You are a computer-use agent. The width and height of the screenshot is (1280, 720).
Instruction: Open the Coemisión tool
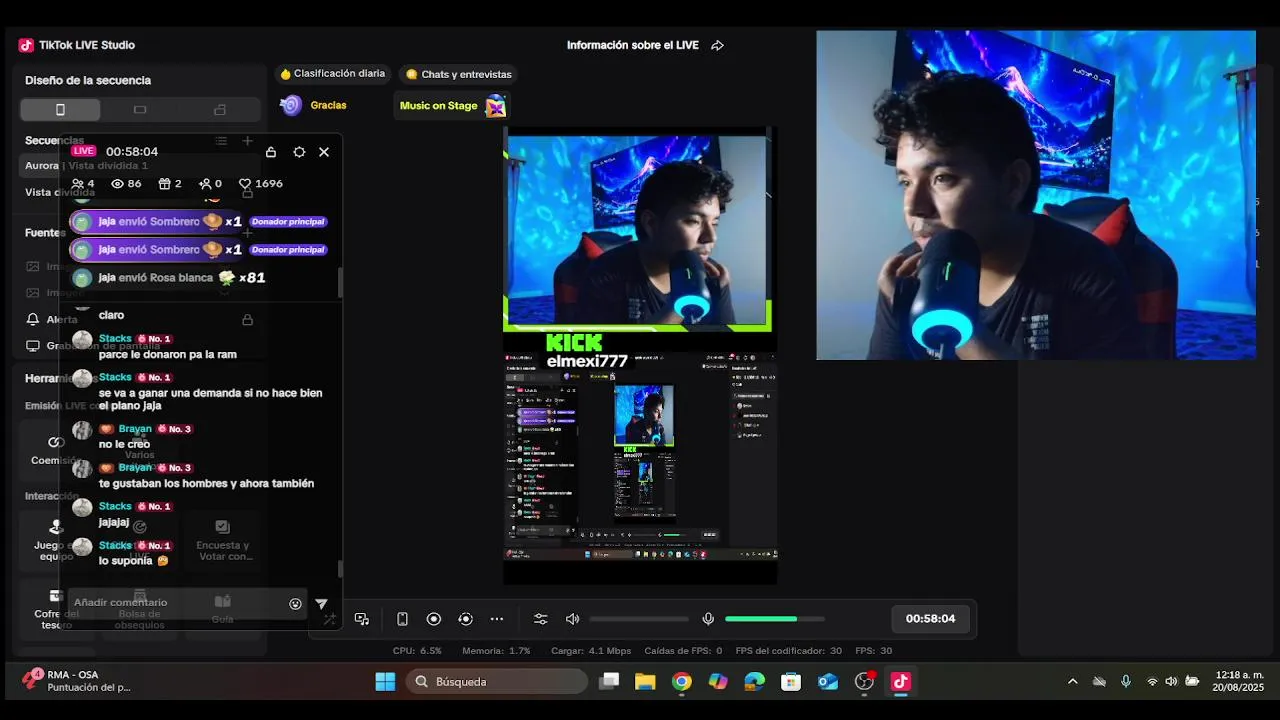56,450
